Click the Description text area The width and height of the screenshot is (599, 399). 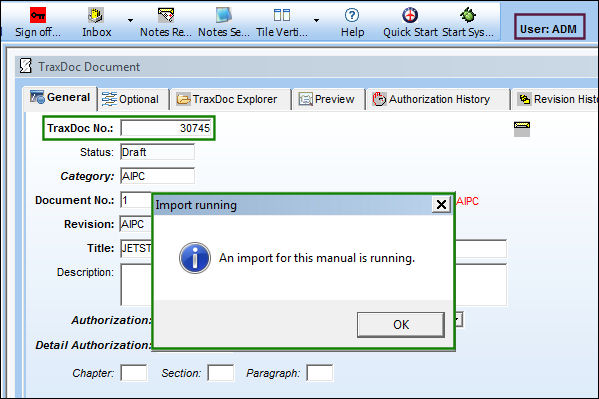[x=136, y=285]
